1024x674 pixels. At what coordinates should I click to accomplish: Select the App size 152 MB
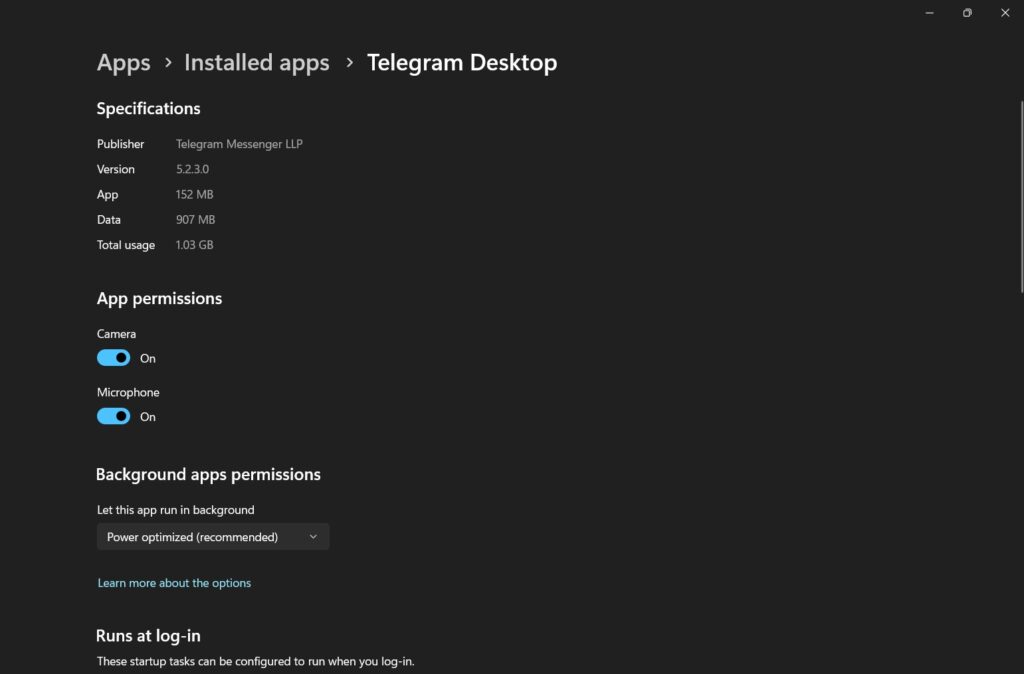click(195, 195)
